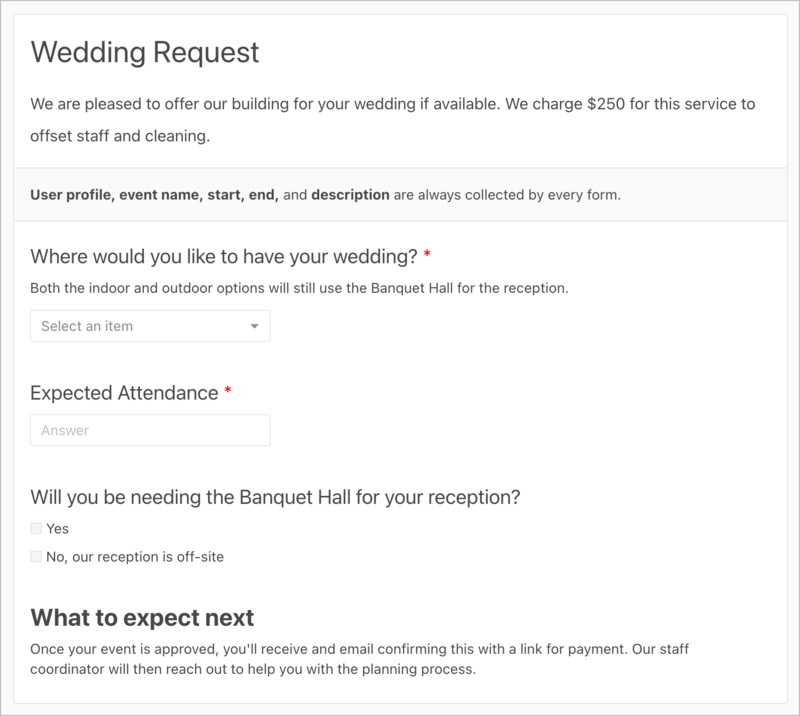
Task: Click the Expected Attendance answer field
Action: tap(150, 430)
